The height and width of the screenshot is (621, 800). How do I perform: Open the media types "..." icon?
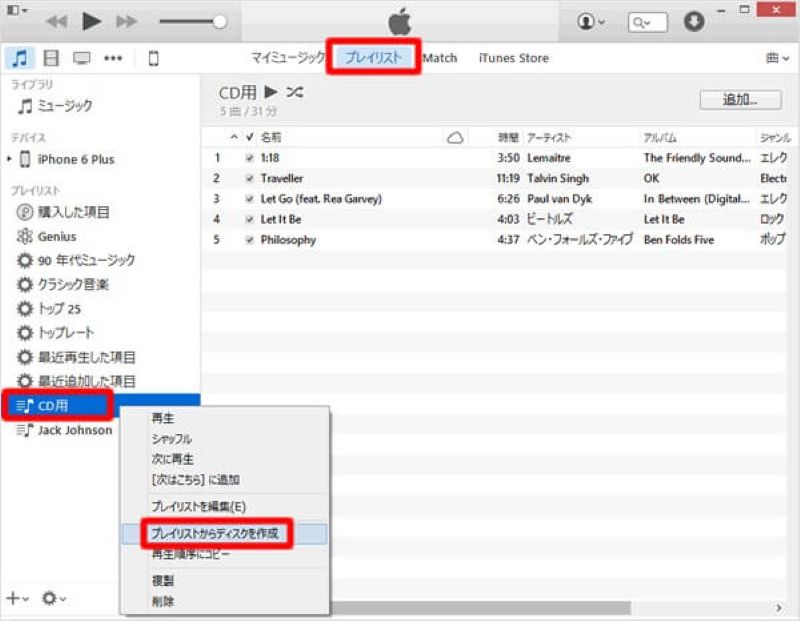113,57
